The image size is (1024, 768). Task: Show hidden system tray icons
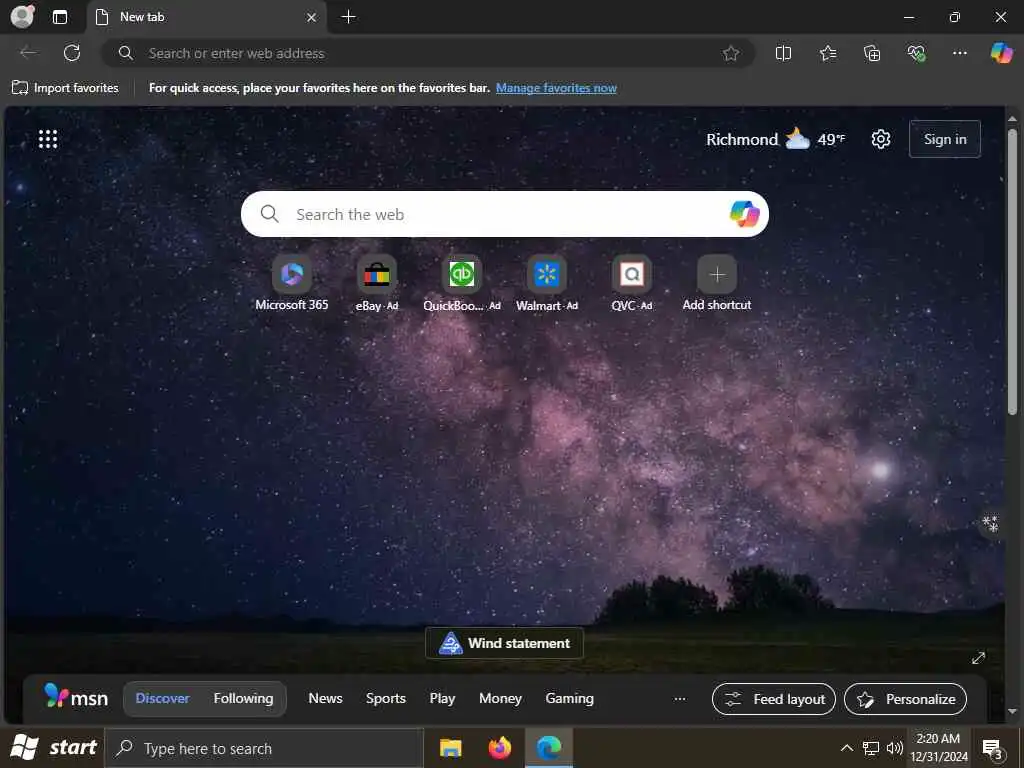(846, 748)
